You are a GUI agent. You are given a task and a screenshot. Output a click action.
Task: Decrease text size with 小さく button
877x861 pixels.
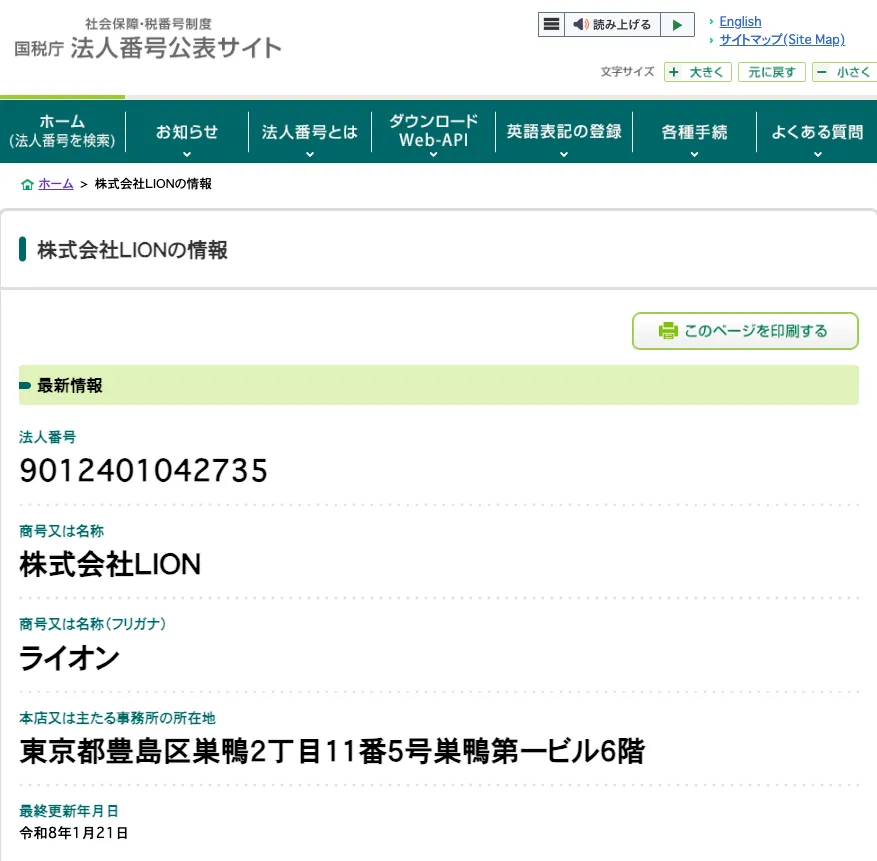(844, 72)
